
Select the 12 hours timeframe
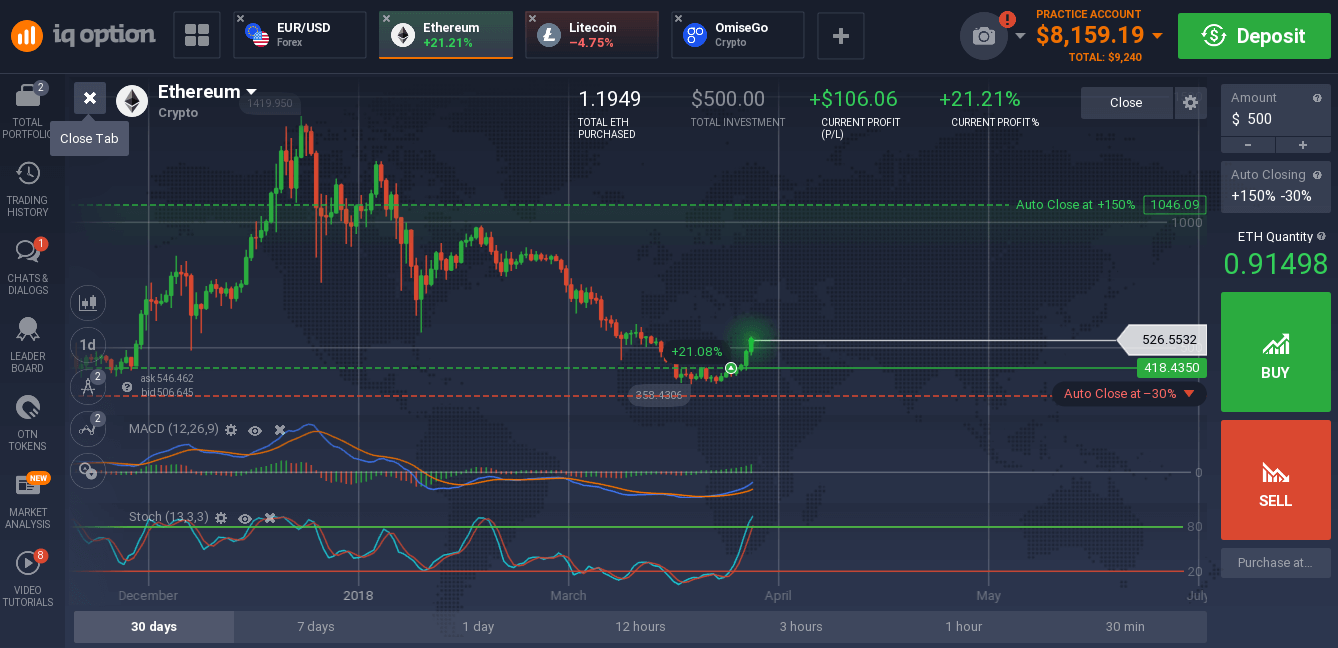tap(640, 627)
